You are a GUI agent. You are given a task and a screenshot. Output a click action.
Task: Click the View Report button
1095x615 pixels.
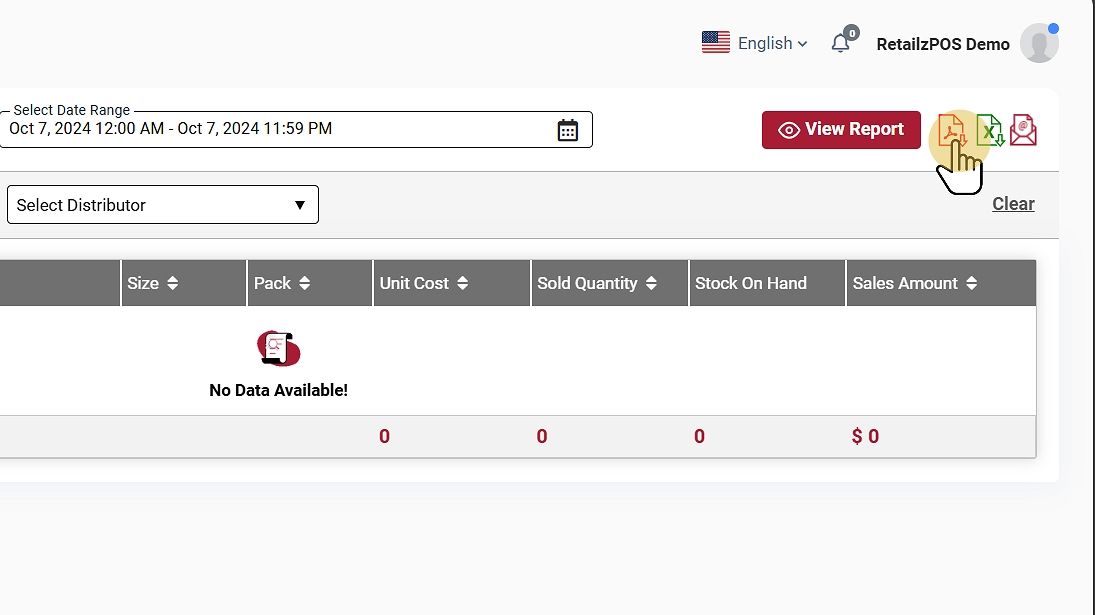[841, 130]
